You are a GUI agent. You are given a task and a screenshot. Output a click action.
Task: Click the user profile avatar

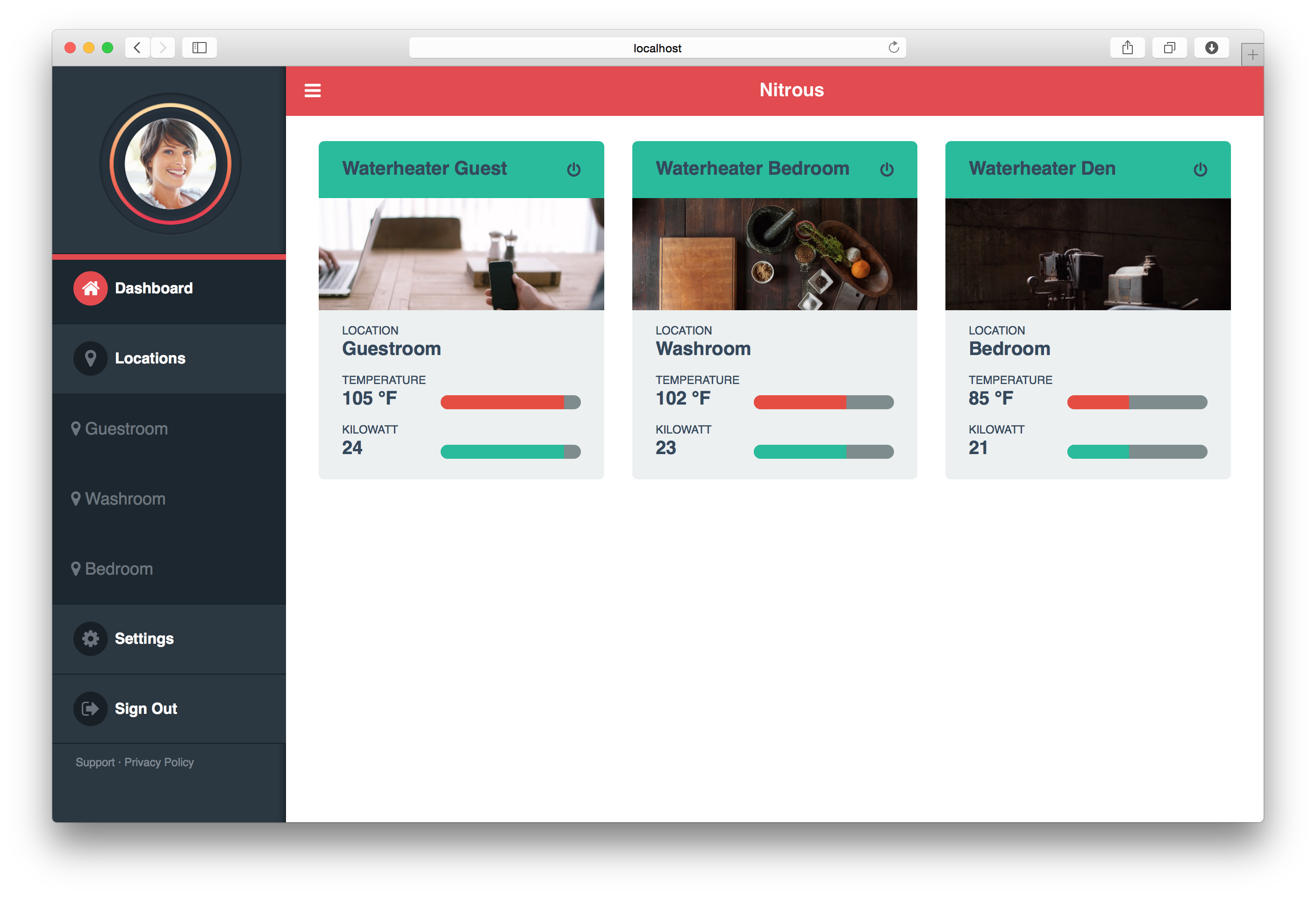point(170,164)
